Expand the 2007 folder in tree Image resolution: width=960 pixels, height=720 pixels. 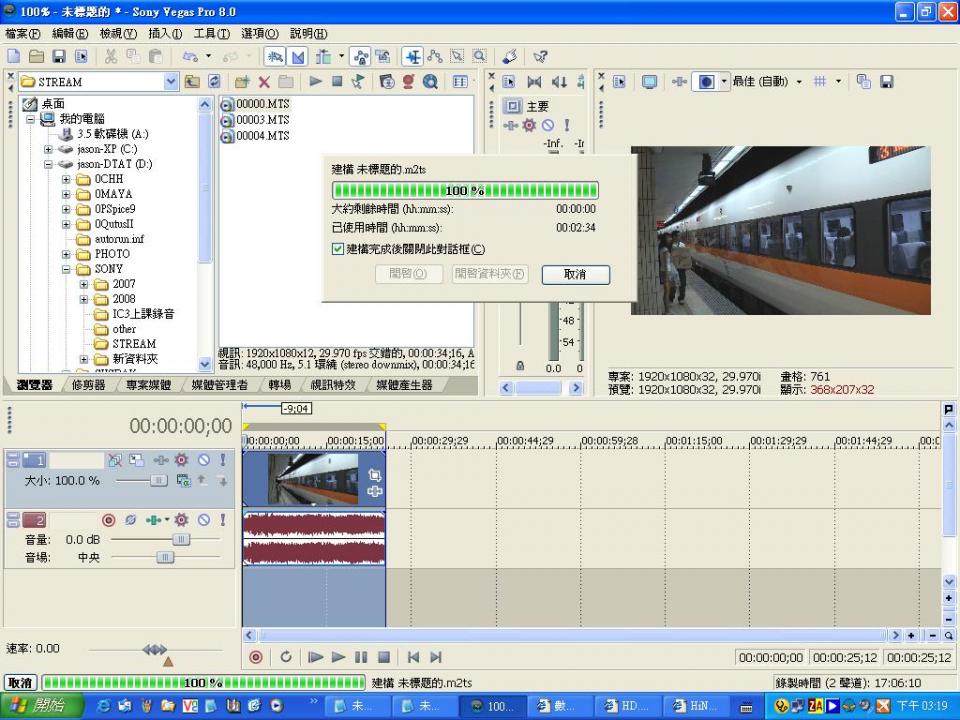(x=84, y=284)
